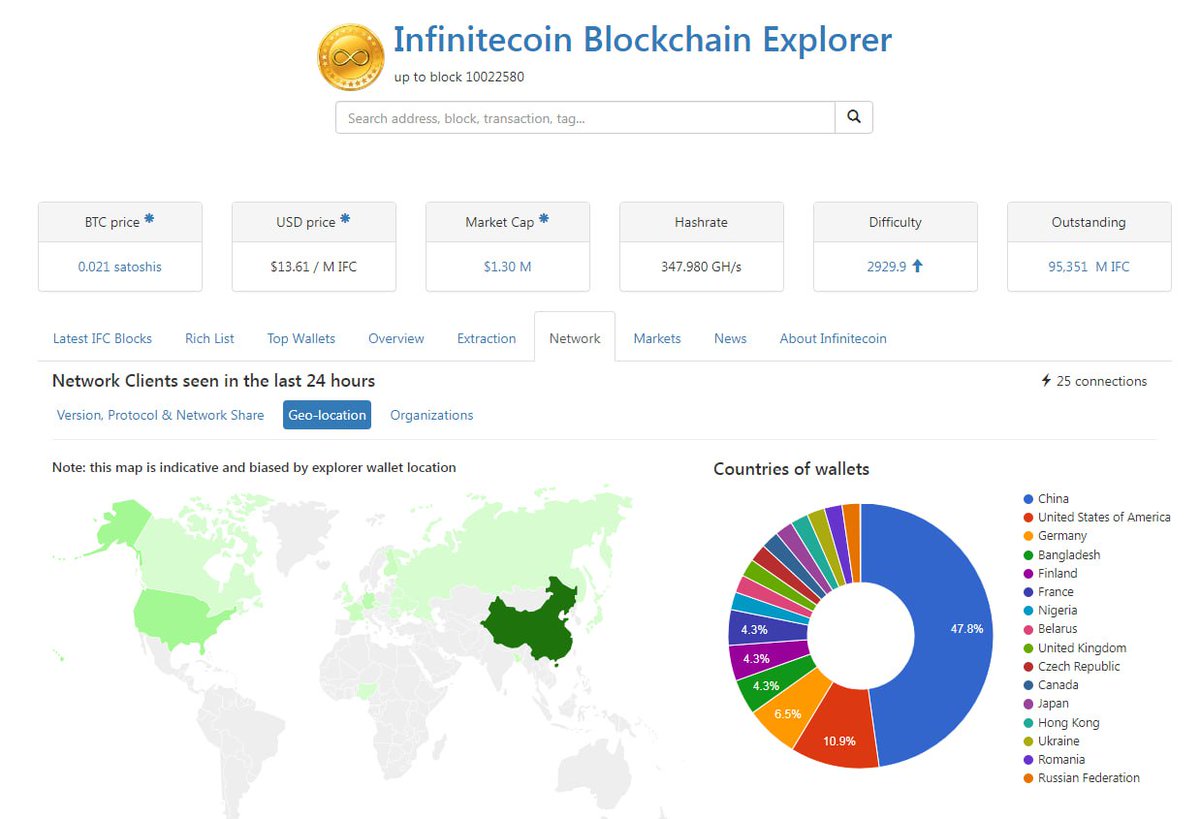Open the Top Wallets tab
Viewport: 1200px width, 819px height.
pos(301,338)
